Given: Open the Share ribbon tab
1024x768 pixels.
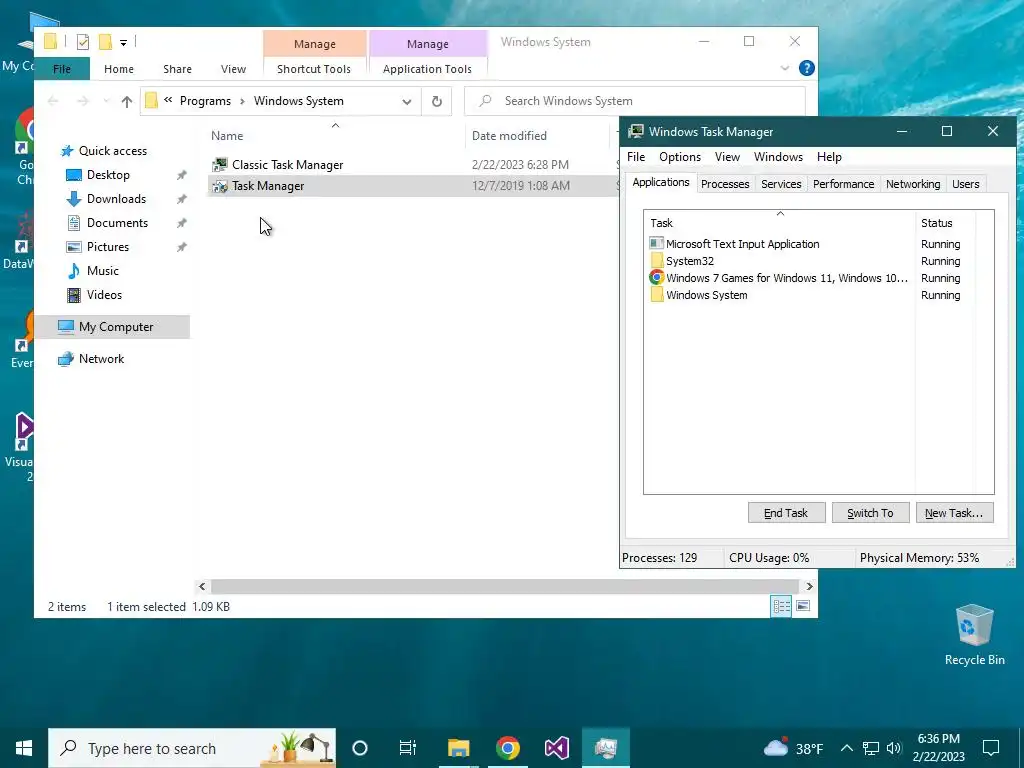Looking at the screenshot, I should point(178,69).
